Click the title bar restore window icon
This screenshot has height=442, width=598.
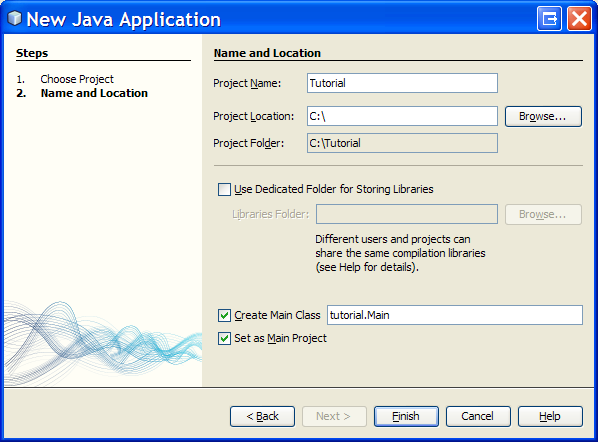pyautogui.click(x=549, y=18)
